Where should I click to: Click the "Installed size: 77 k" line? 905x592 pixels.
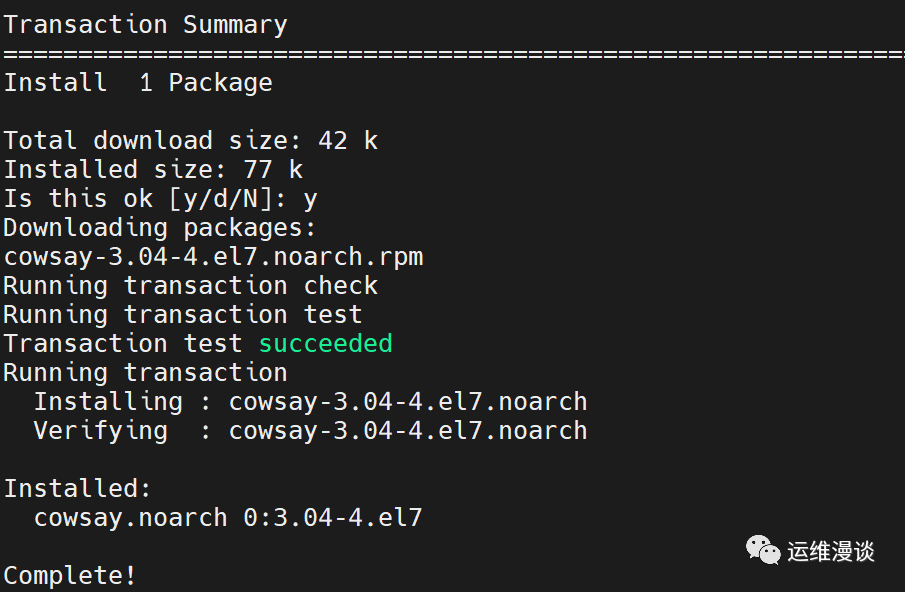click(153, 170)
